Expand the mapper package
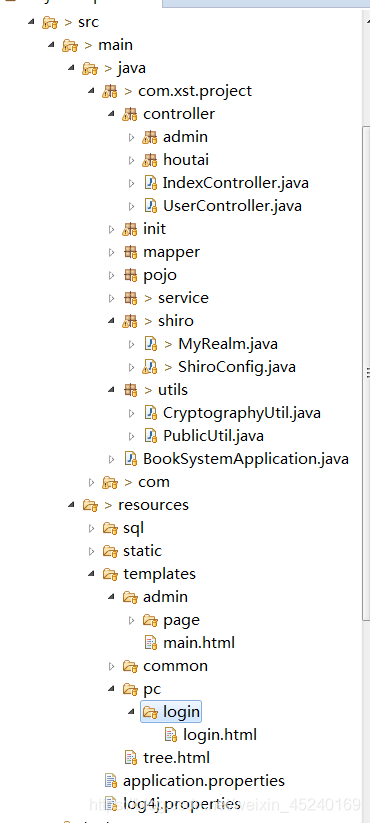 (111, 252)
